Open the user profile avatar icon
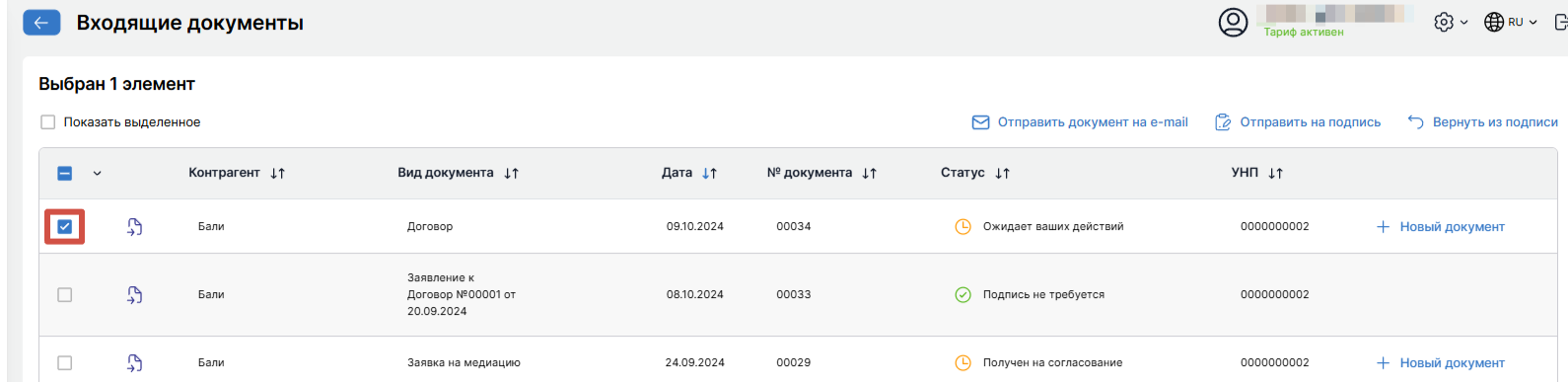This screenshot has height=382, width=1568. pyautogui.click(x=1233, y=22)
